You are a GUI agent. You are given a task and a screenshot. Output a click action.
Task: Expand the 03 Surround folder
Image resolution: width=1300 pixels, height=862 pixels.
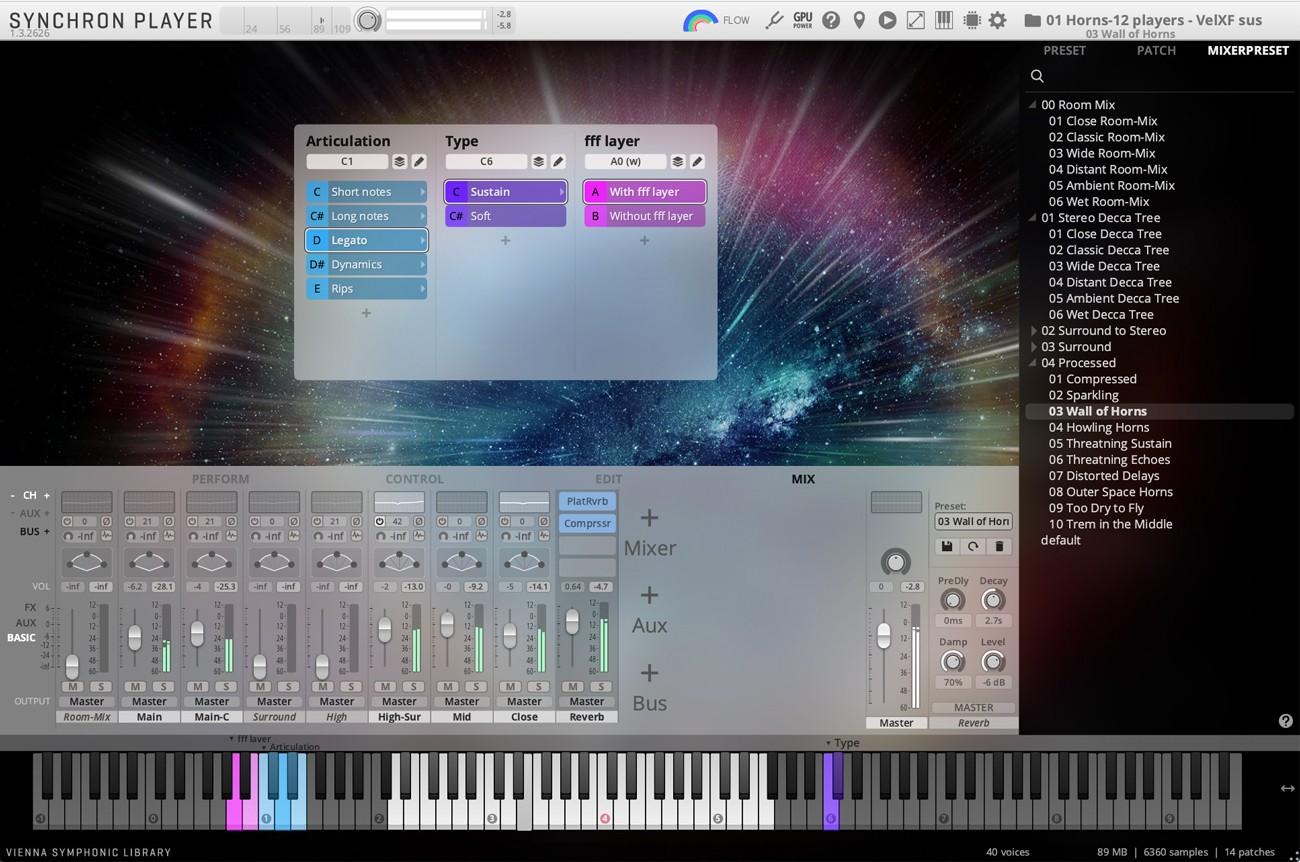coord(1033,346)
